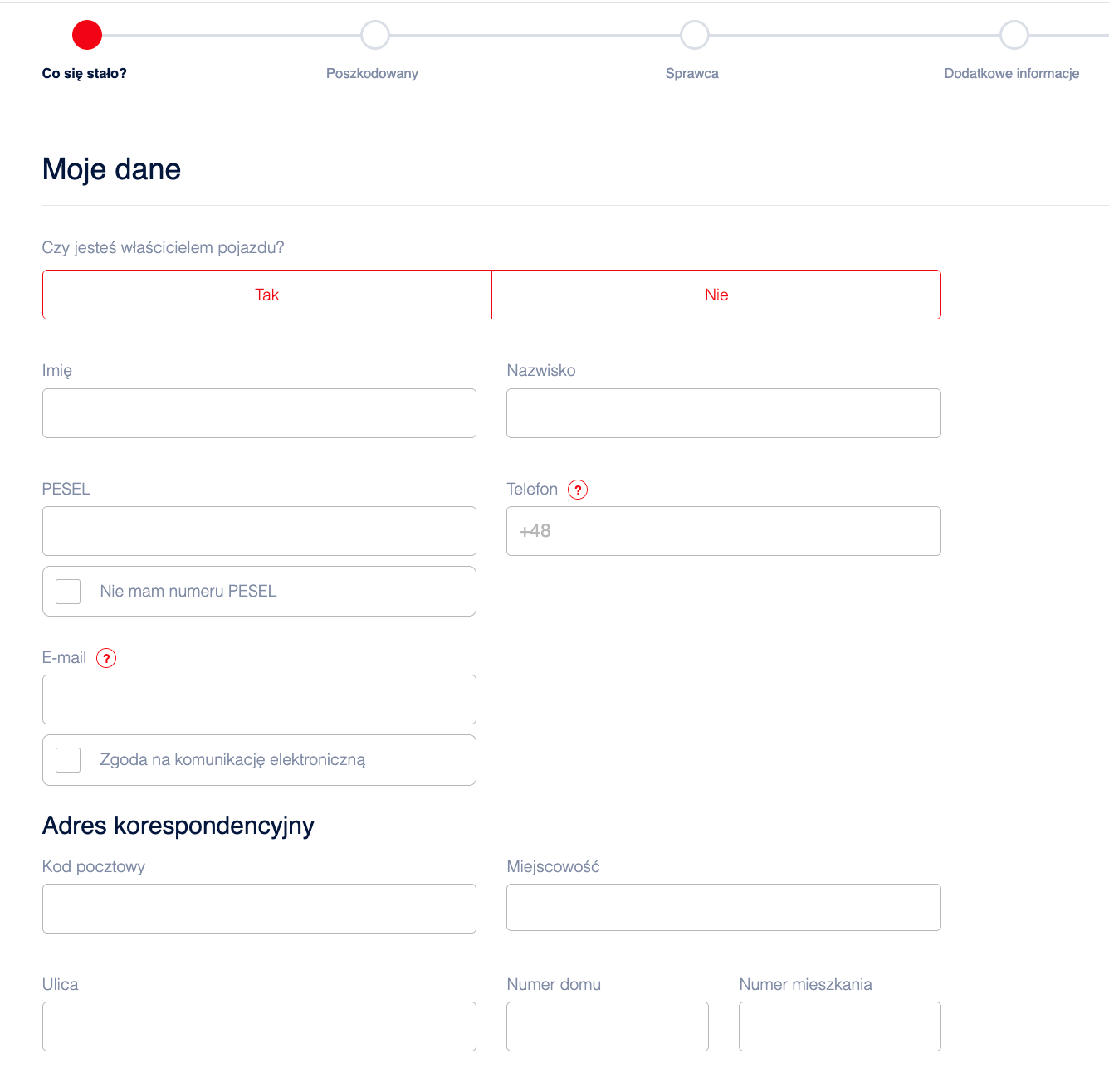Image resolution: width=1109 pixels, height=1092 pixels.
Task: Choose 'Nie' for vehicle owner question
Action: 716,295
